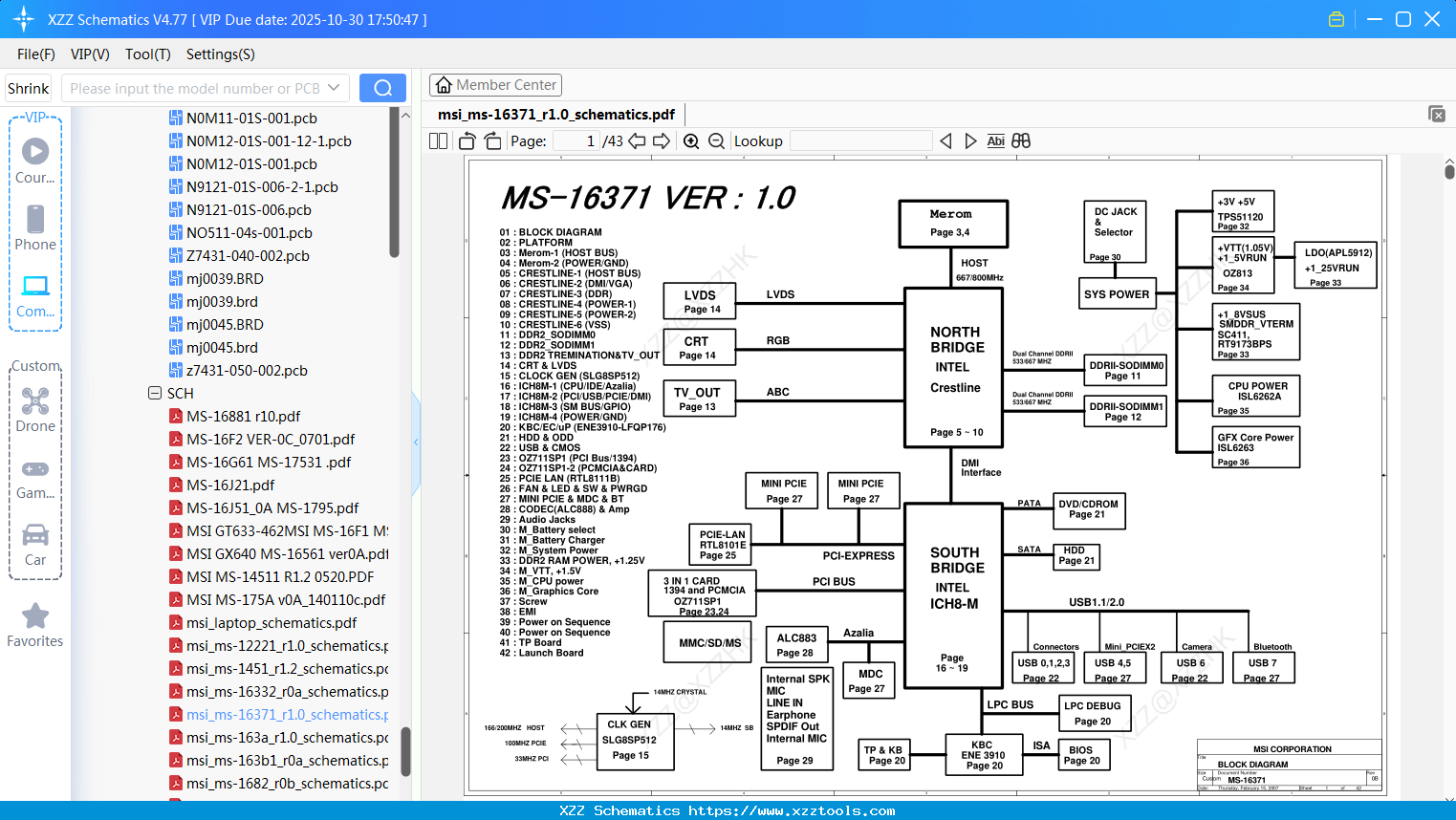1456x820 pixels.
Task: Open Favorites star
Action: click(35, 626)
